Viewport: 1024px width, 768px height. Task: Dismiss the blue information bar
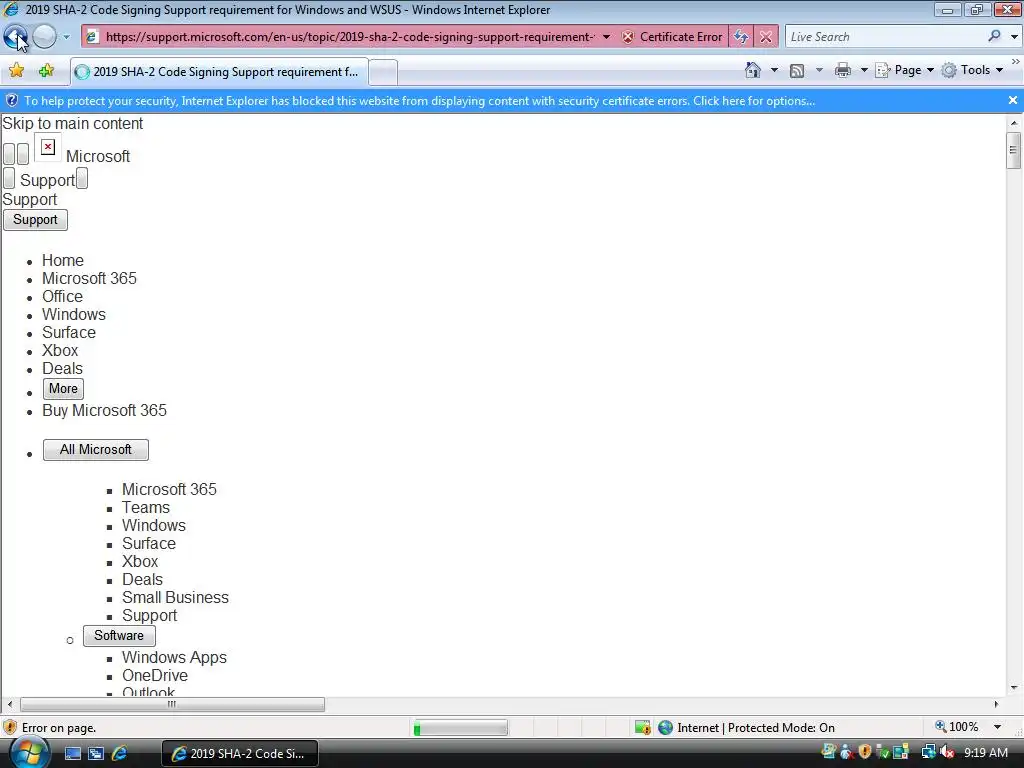tap(1012, 101)
